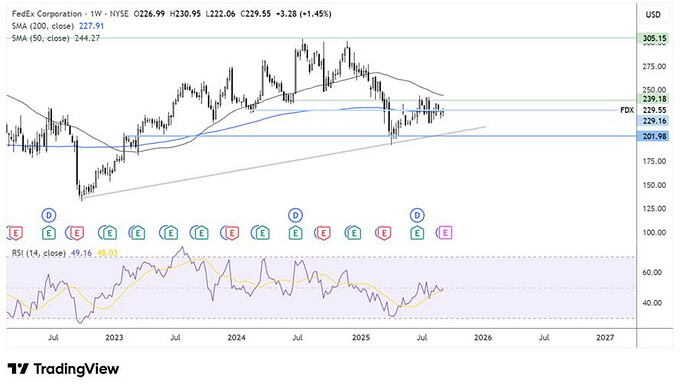The height and width of the screenshot is (390, 690).
Task: Click the yellow RSI average value 48.03
Action: [x=106, y=253]
